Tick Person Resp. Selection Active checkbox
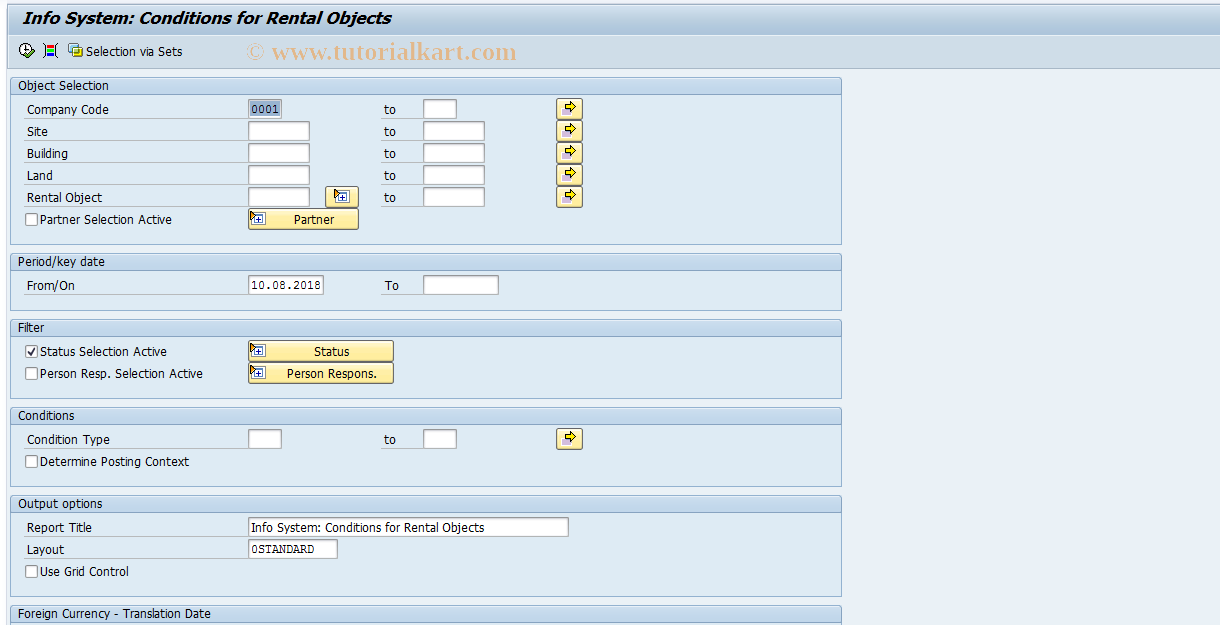 [x=32, y=374]
